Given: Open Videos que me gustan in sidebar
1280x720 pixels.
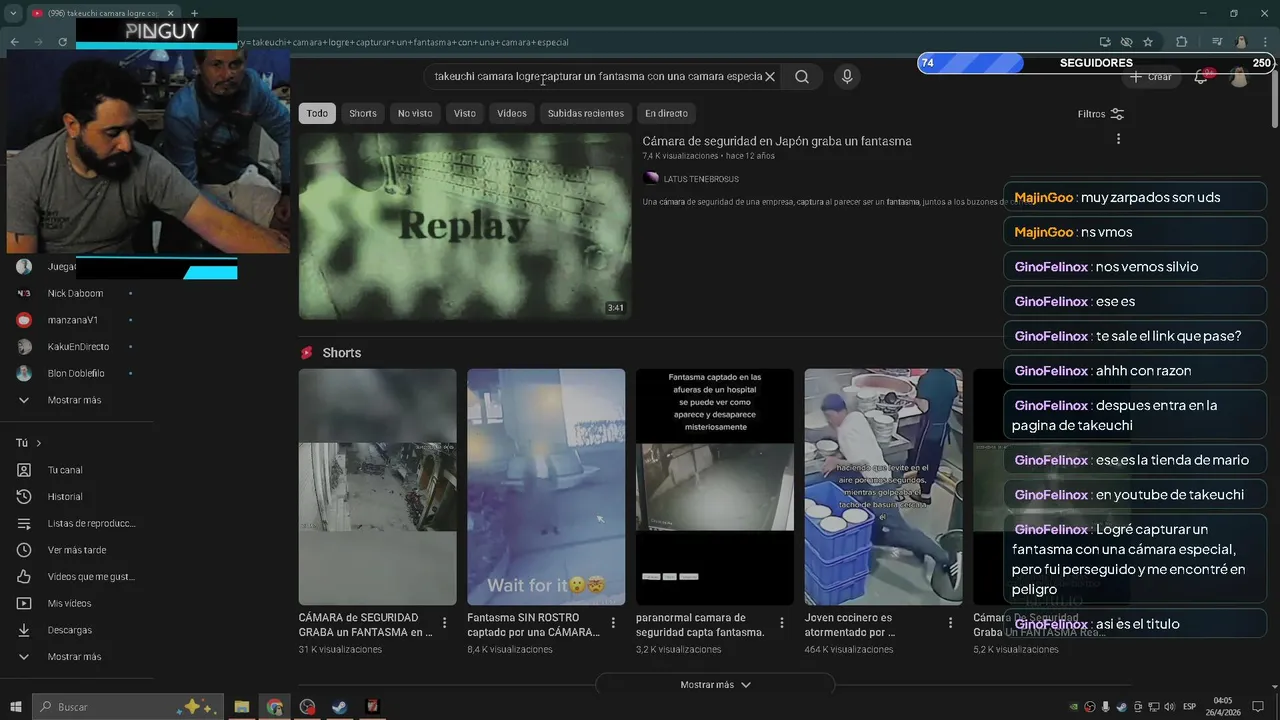Looking at the screenshot, I should (x=76, y=577).
